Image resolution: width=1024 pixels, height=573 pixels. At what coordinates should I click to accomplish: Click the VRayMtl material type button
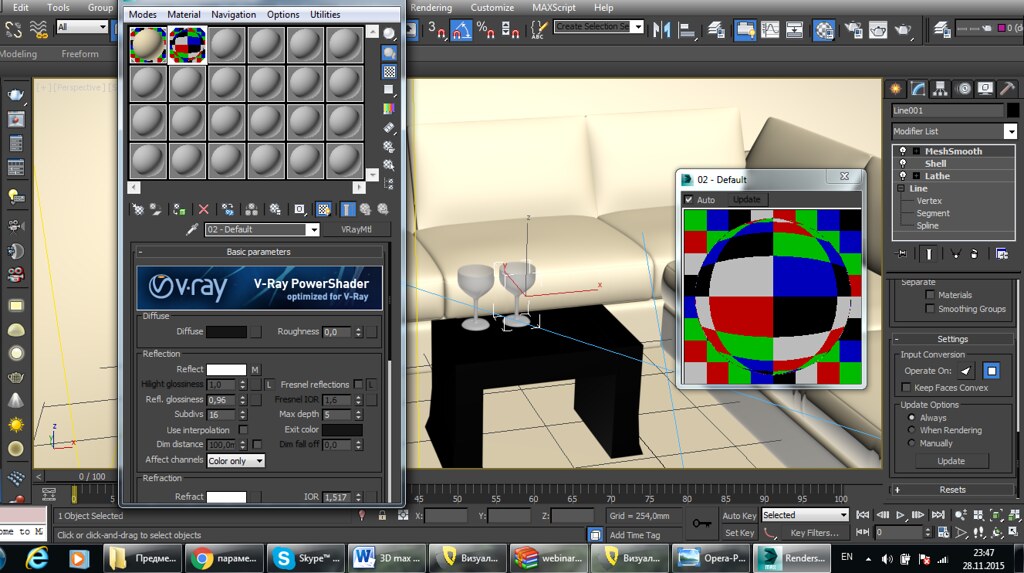(357, 230)
